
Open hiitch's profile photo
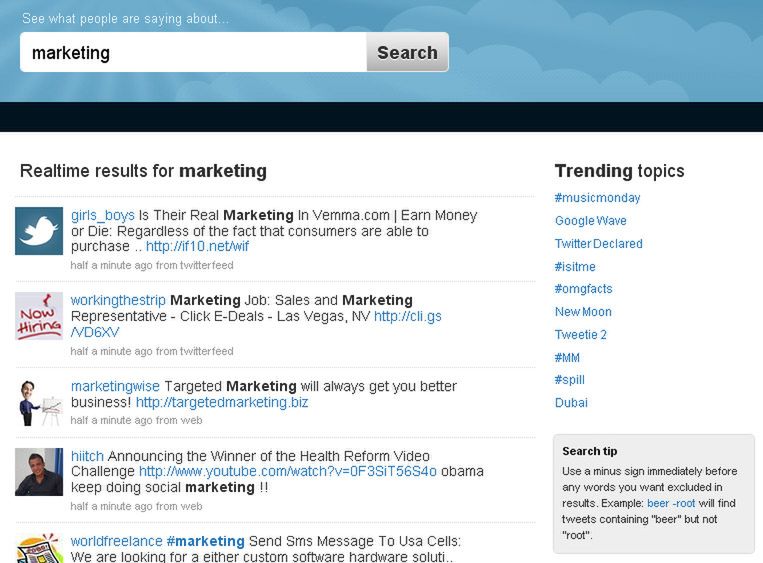(x=39, y=472)
